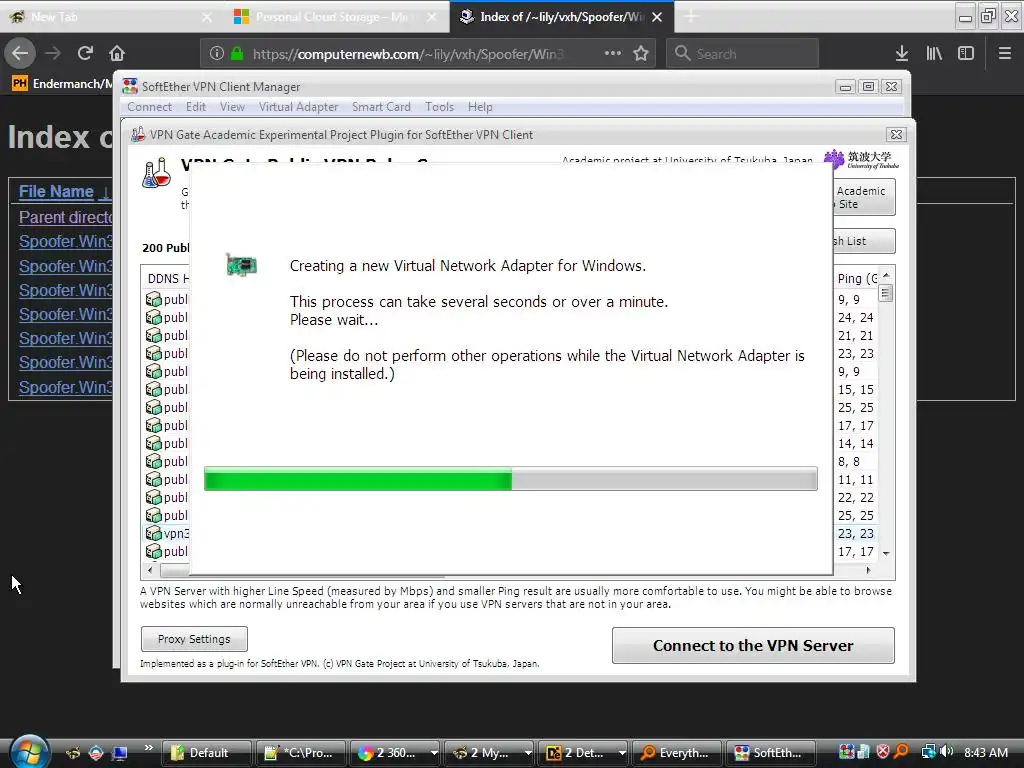Open page actions three-dot menu
1024x768 pixels.
pyautogui.click(x=613, y=53)
